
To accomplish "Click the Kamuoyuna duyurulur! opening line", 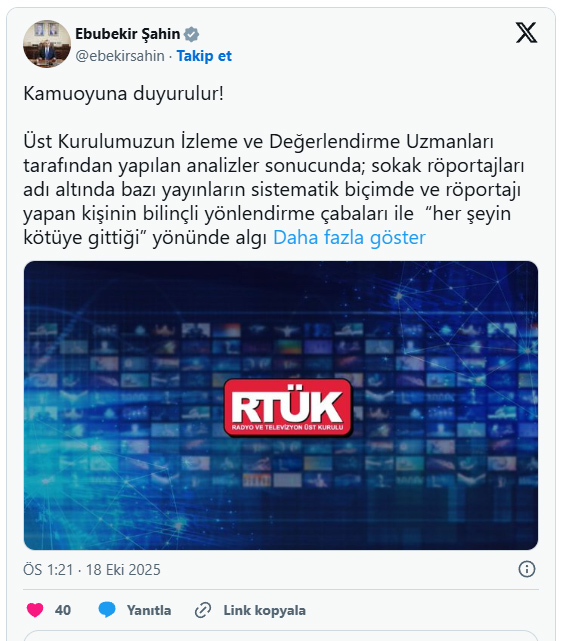I will [123, 94].
